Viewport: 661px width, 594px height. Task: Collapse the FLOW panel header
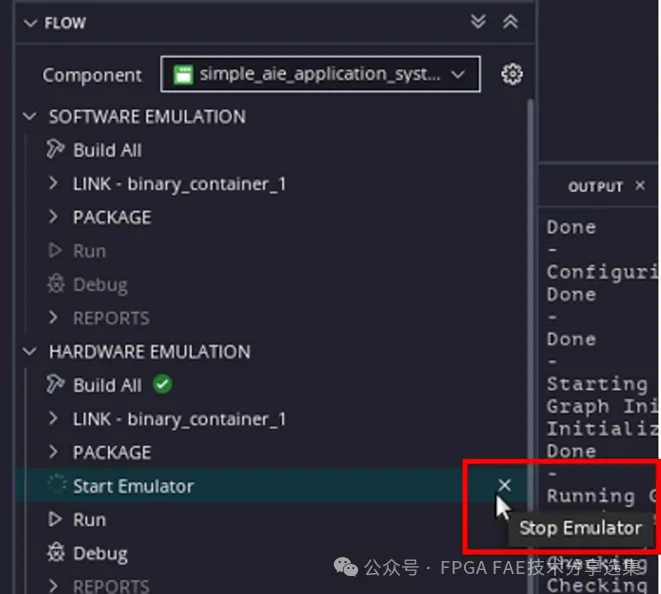coord(30,23)
